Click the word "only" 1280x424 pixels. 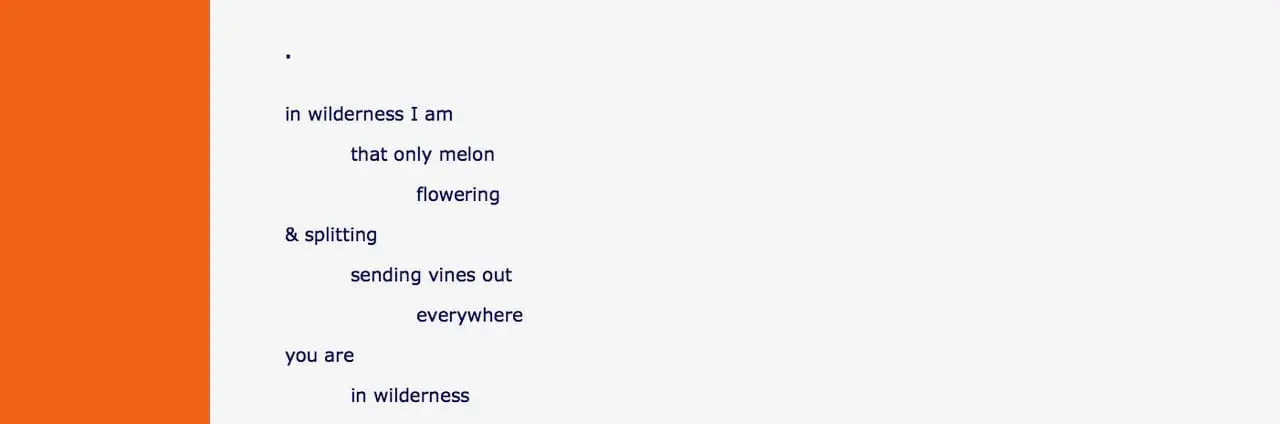413,154
